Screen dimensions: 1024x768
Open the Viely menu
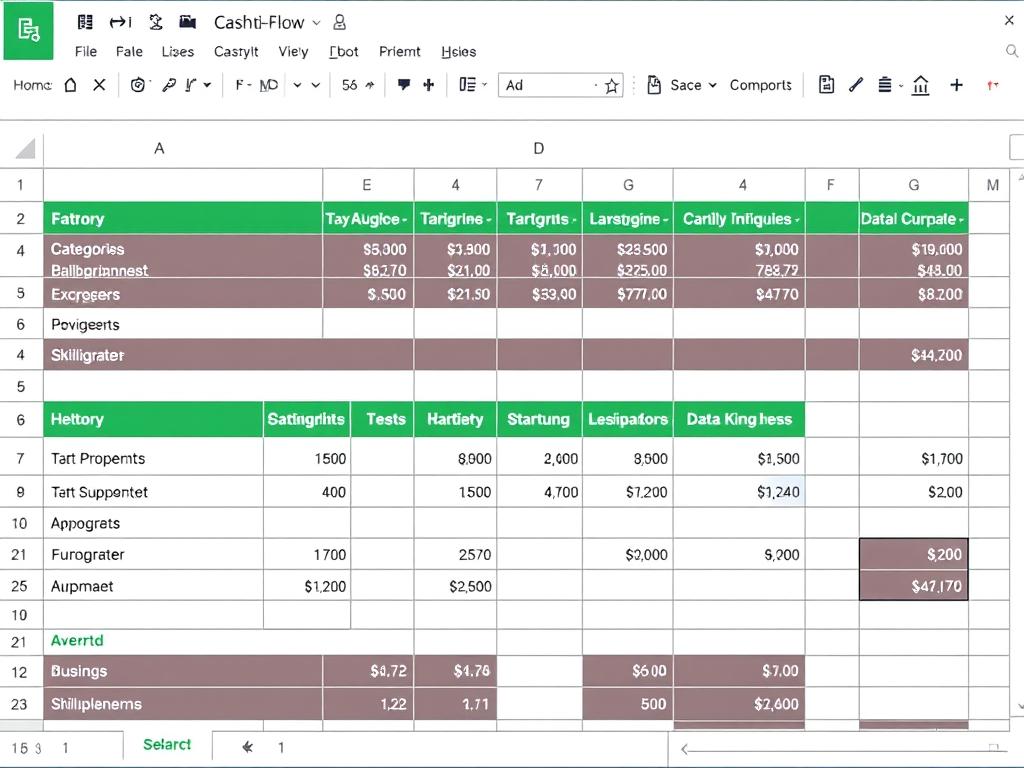293,51
